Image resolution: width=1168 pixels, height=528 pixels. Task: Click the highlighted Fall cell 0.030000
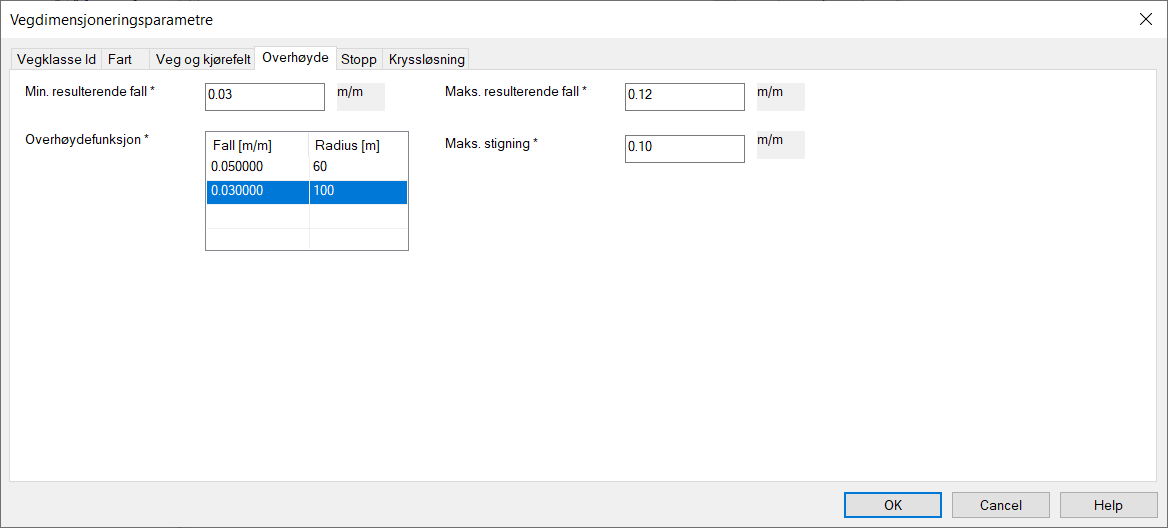pyautogui.click(x=257, y=191)
